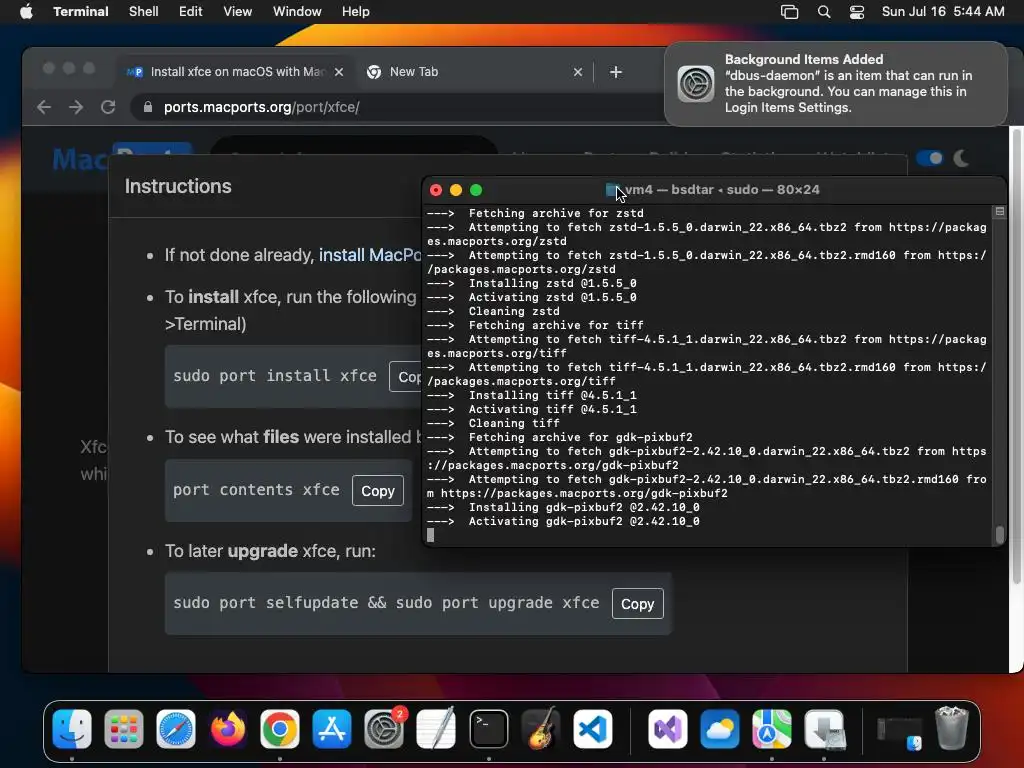Open System Settings with badge in dock
The height and width of the screenshot is (768, 1024).
(x=384, y=729)
